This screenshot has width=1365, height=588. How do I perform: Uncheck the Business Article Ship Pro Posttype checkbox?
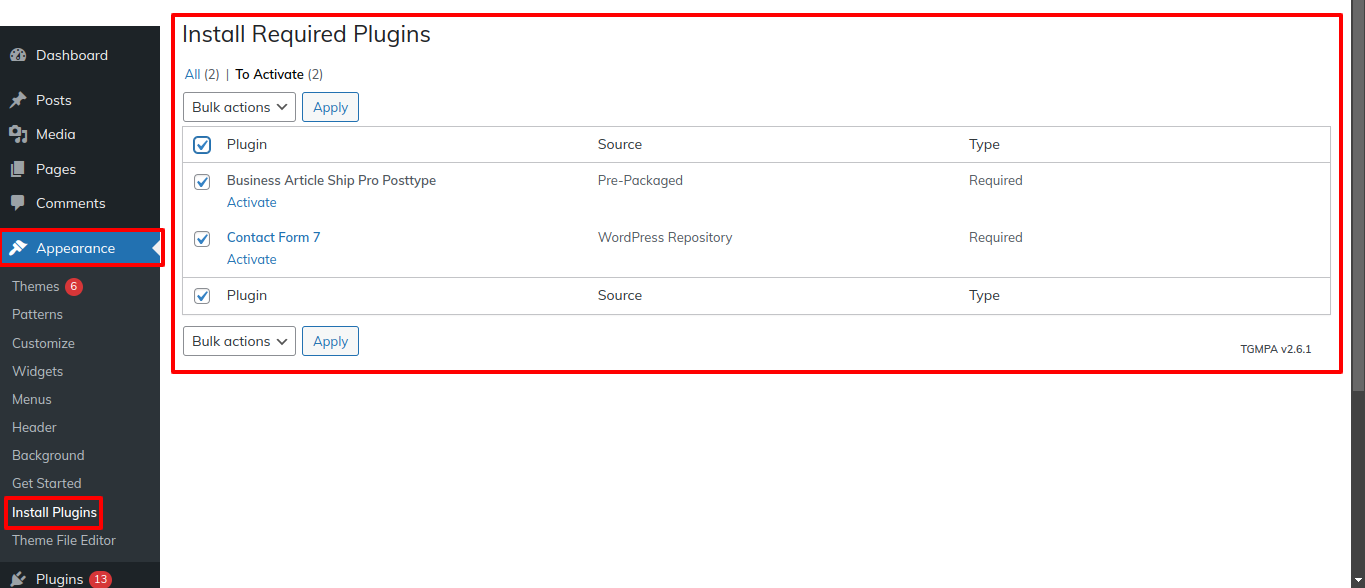(202, 182)
